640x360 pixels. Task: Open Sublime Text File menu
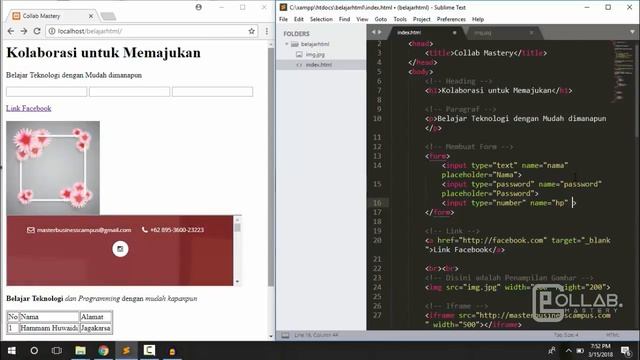283,19
